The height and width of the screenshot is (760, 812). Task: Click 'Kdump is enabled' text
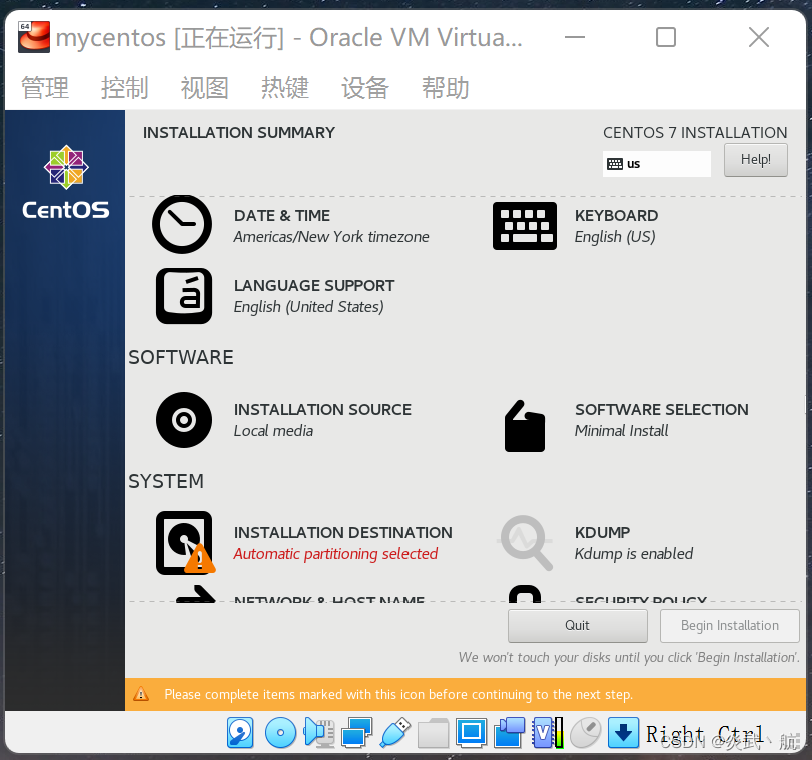[634, 554]
